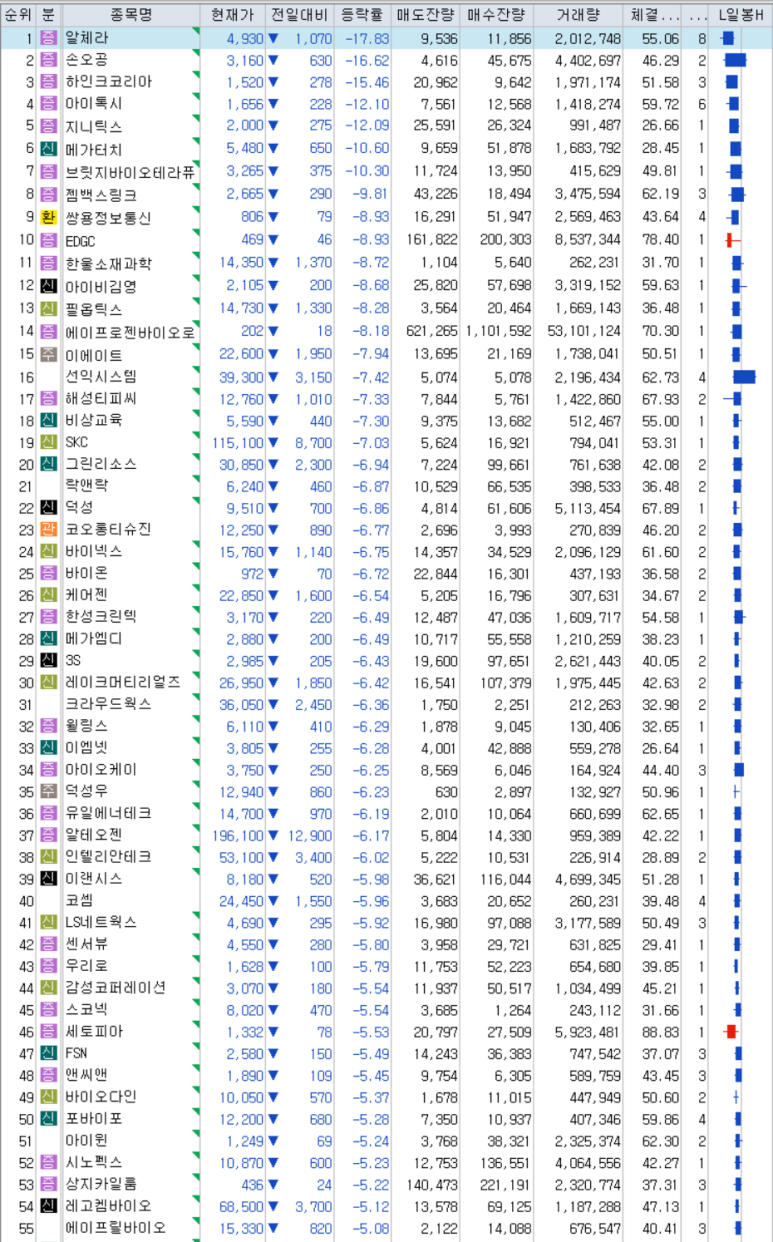
Task: Click the 신 badge beside LS네트웍스
Action: coord(49,922)
